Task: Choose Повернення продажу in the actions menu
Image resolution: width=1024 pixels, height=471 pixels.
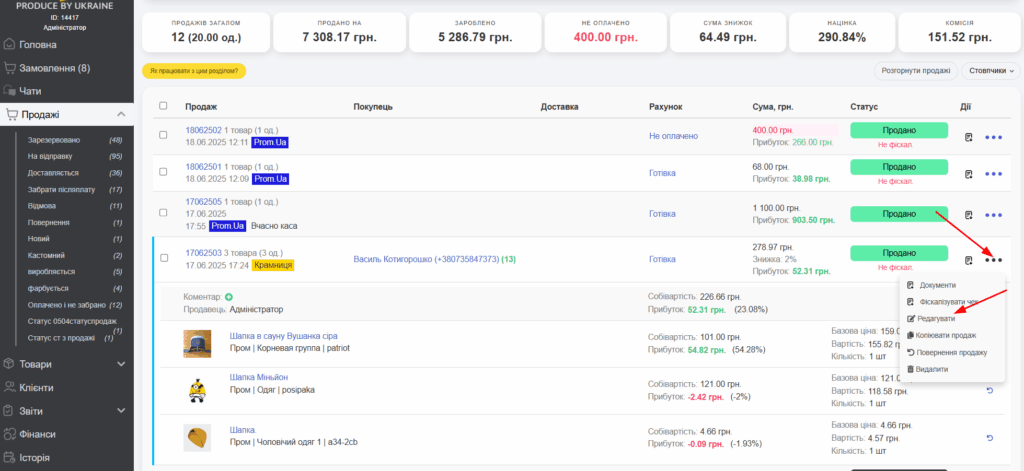Action: click(x=947, y=353)
